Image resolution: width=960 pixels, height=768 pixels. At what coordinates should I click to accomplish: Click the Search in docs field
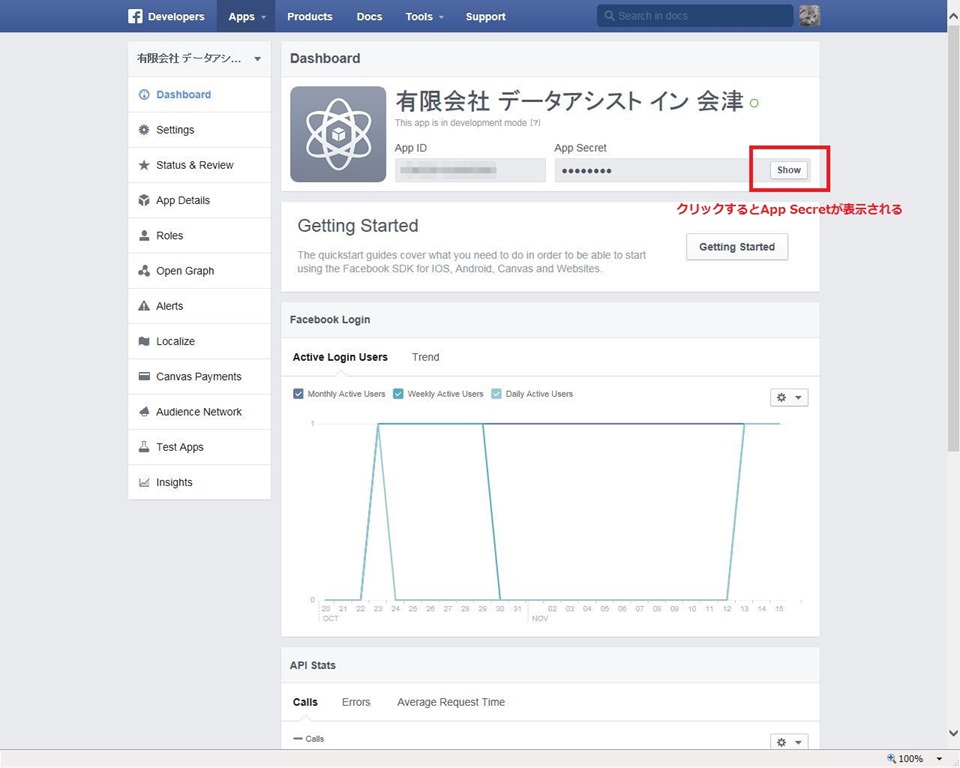click(695, 16)
